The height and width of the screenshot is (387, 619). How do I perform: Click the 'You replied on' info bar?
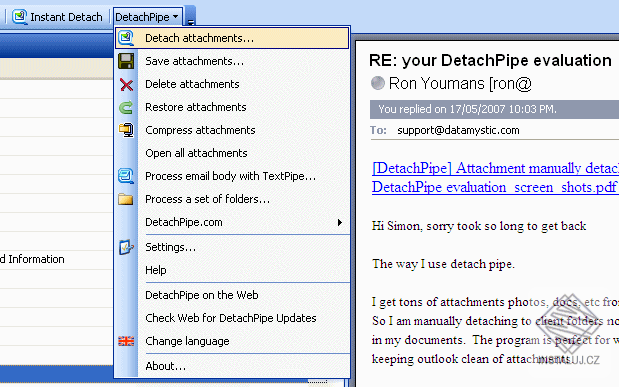tap(494, 109)
